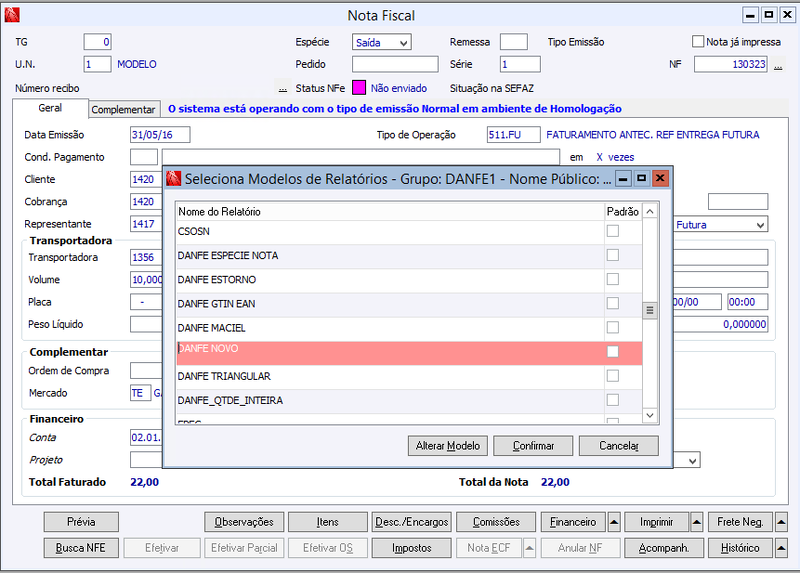Image resolution: width=800 pixels, height=573 pixels.
Task: Click the Acompanh. button
Action: [x=664, y=548]
